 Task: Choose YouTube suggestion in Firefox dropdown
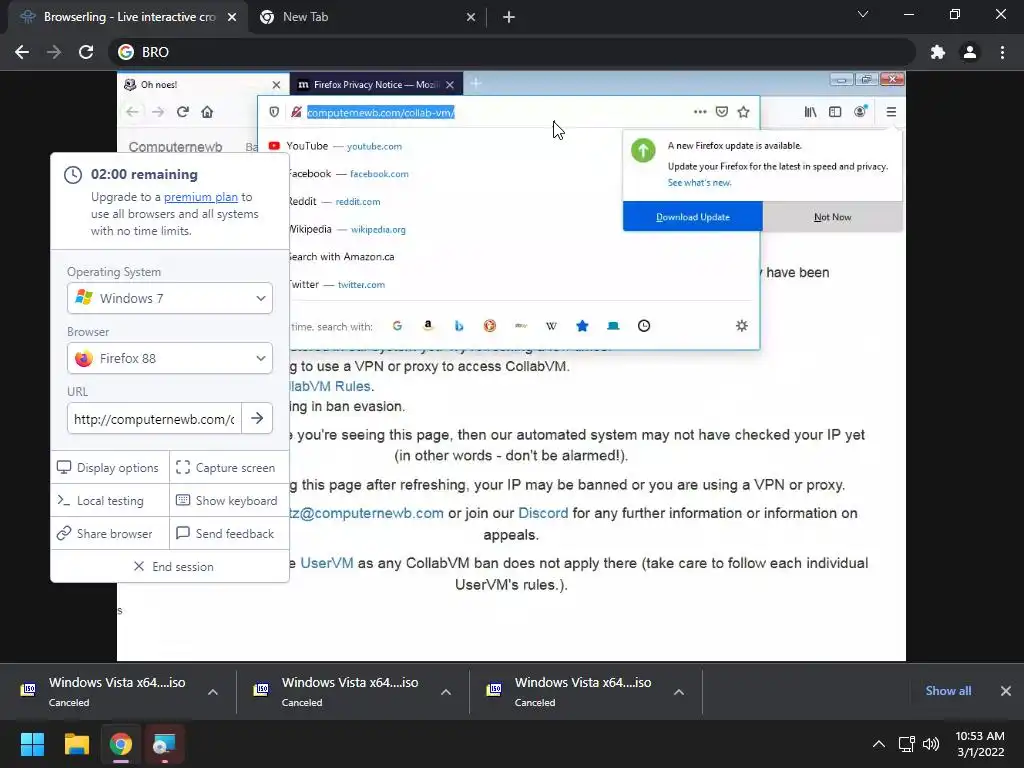tap(344, 146)
